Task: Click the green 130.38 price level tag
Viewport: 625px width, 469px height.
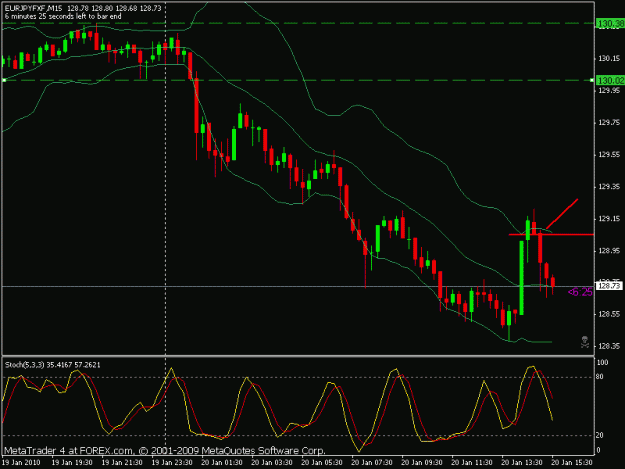Action: [x=610, y=24]
